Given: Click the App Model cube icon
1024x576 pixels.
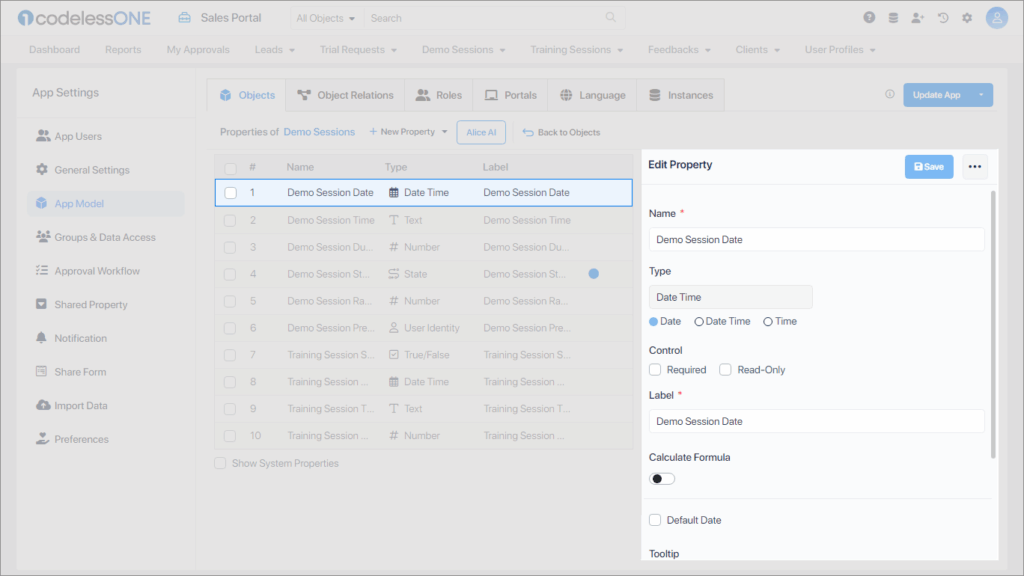Looking at the screenshot, I should (42, 203).
